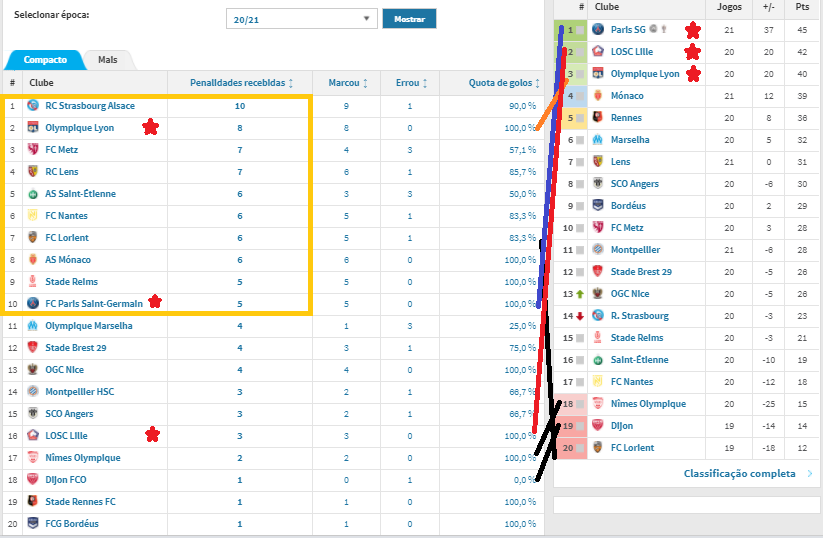This screenshot has height=538, width=823.
Task: Click FC Nantes crest in penalties table
Action: tap(33, 216)
